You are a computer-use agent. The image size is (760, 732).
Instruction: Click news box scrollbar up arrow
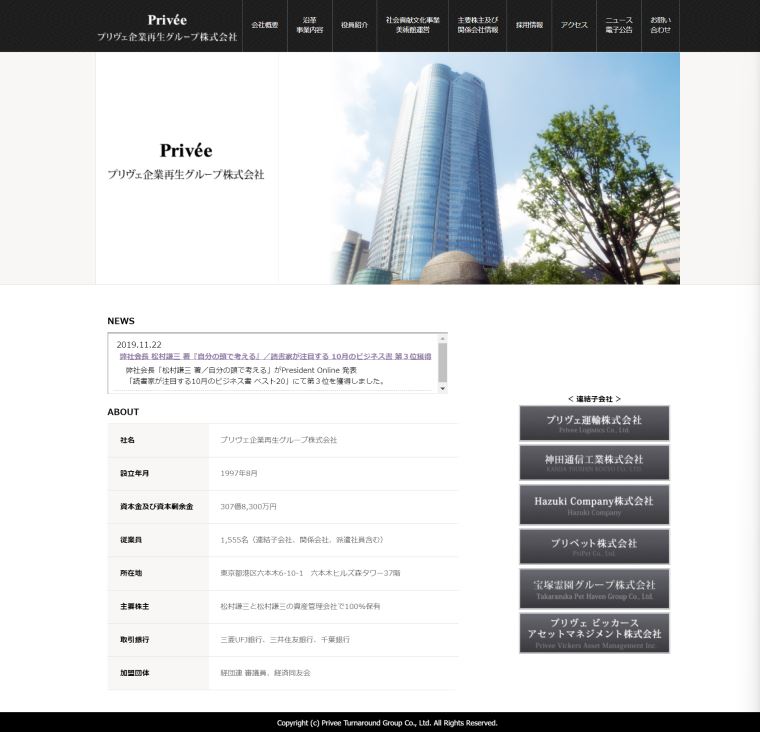[442, 338]
